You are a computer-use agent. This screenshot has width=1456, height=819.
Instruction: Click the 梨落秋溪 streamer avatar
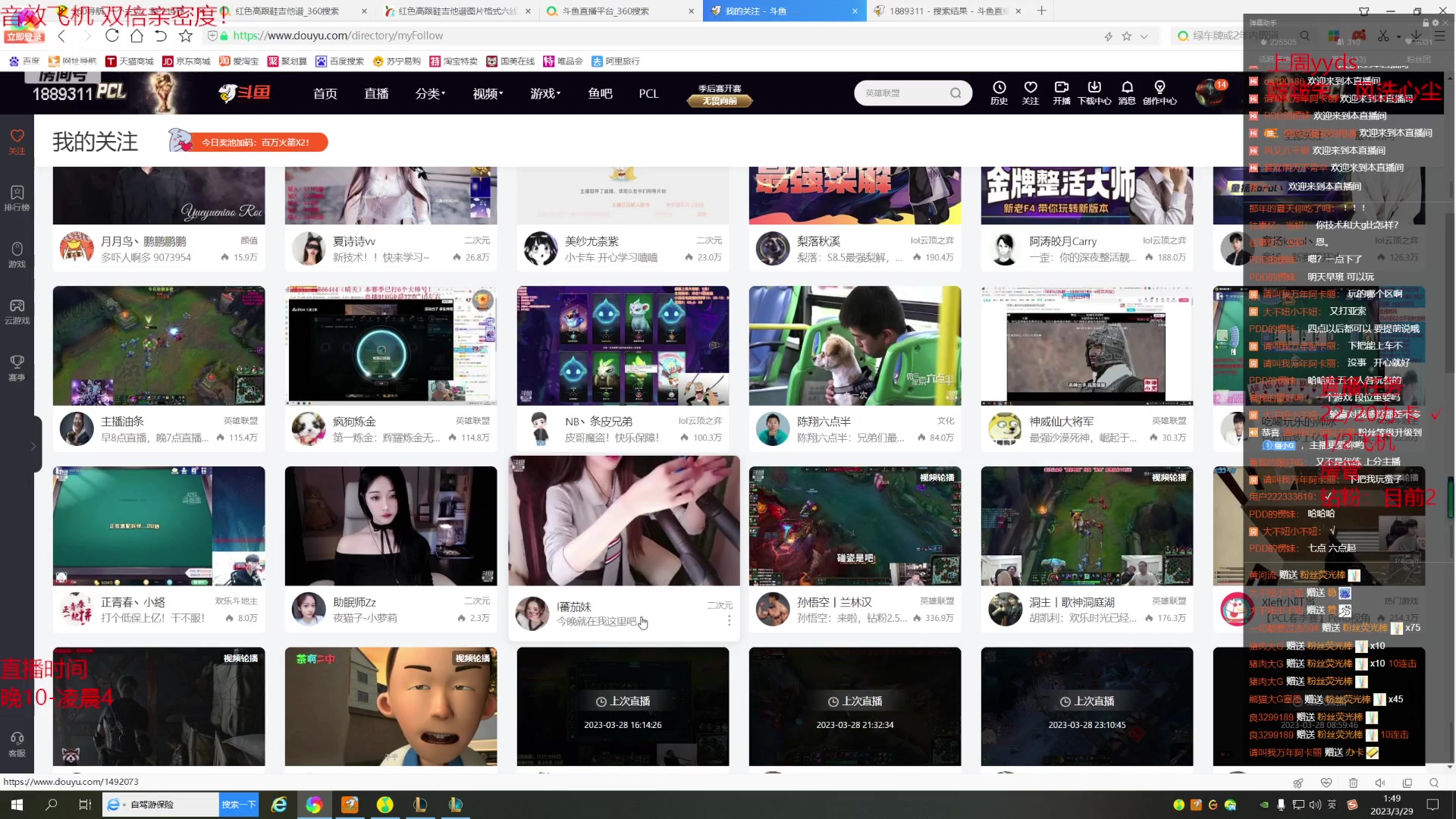click(x=773, y=249)
